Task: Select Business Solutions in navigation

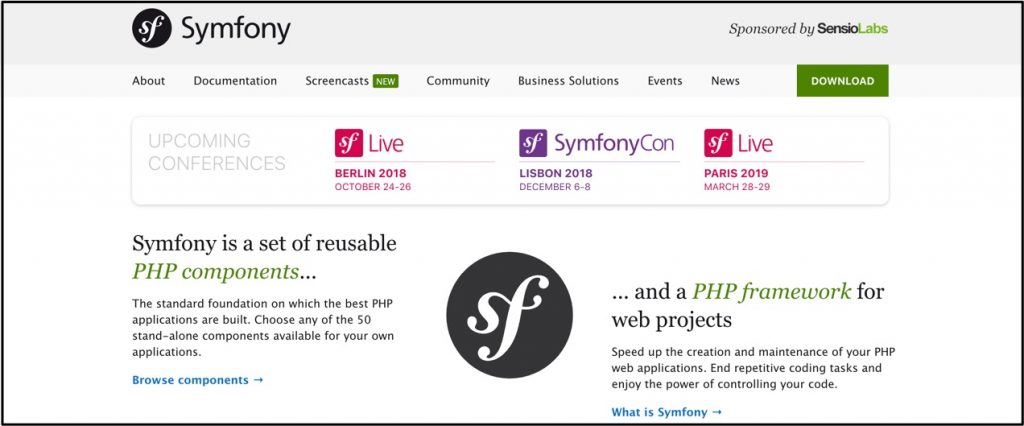Action: pyautogui.click(x=568, y=81)
